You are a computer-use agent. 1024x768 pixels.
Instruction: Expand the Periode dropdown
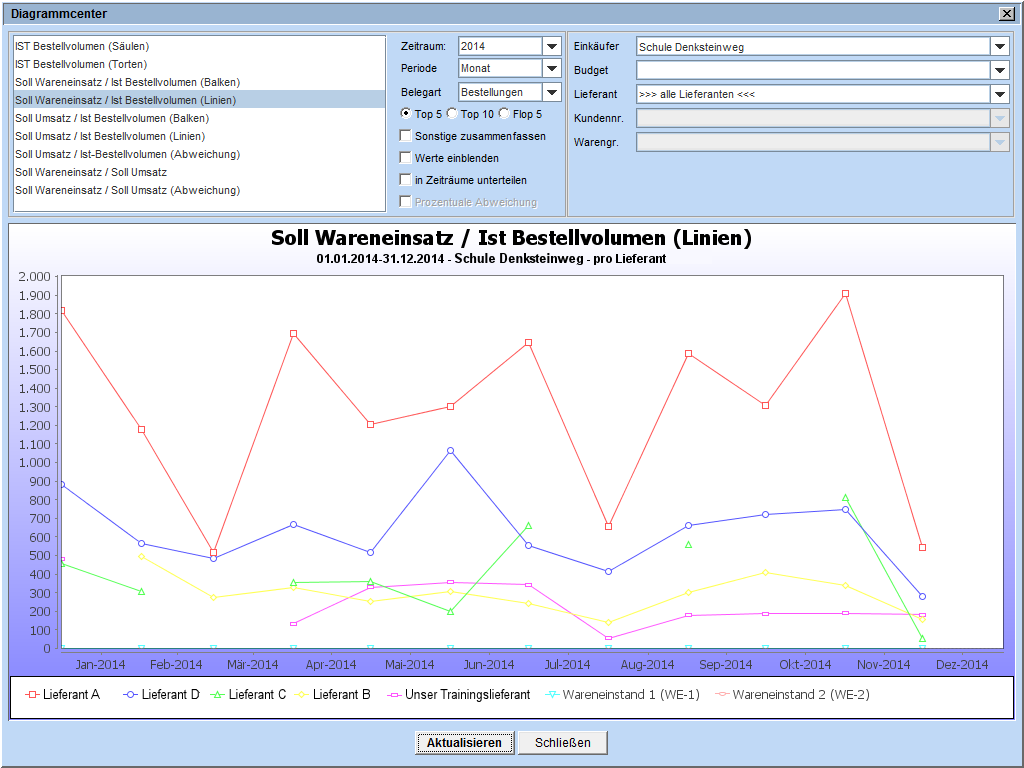click(x=552, y=68)
